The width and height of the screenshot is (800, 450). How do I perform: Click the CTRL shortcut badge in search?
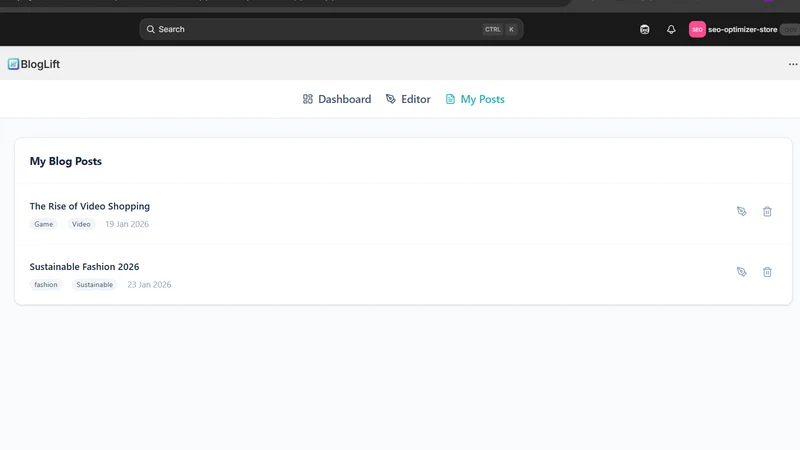click(x=492, y=30)
